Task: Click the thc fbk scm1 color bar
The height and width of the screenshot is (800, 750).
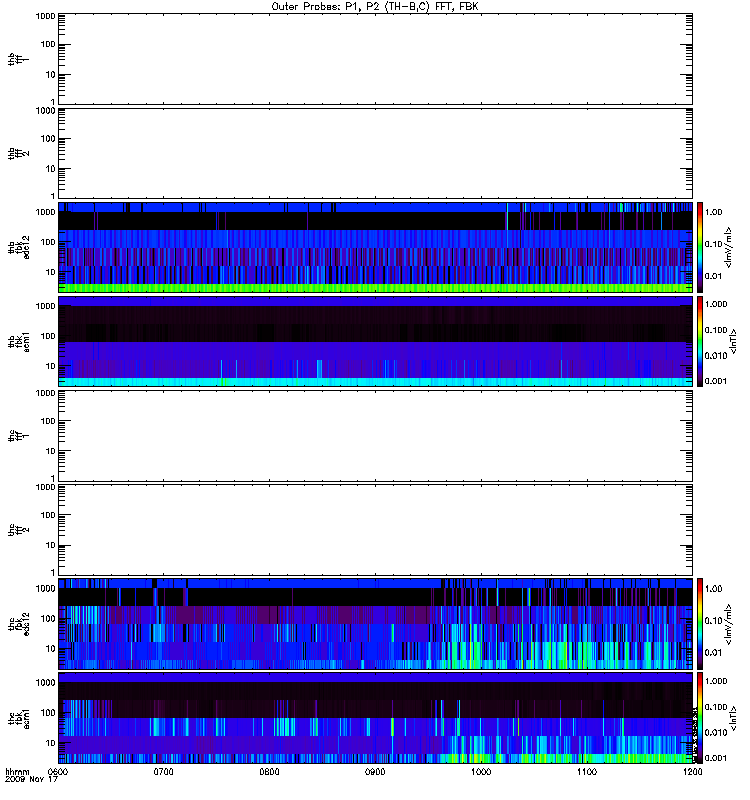Action: 700,718
